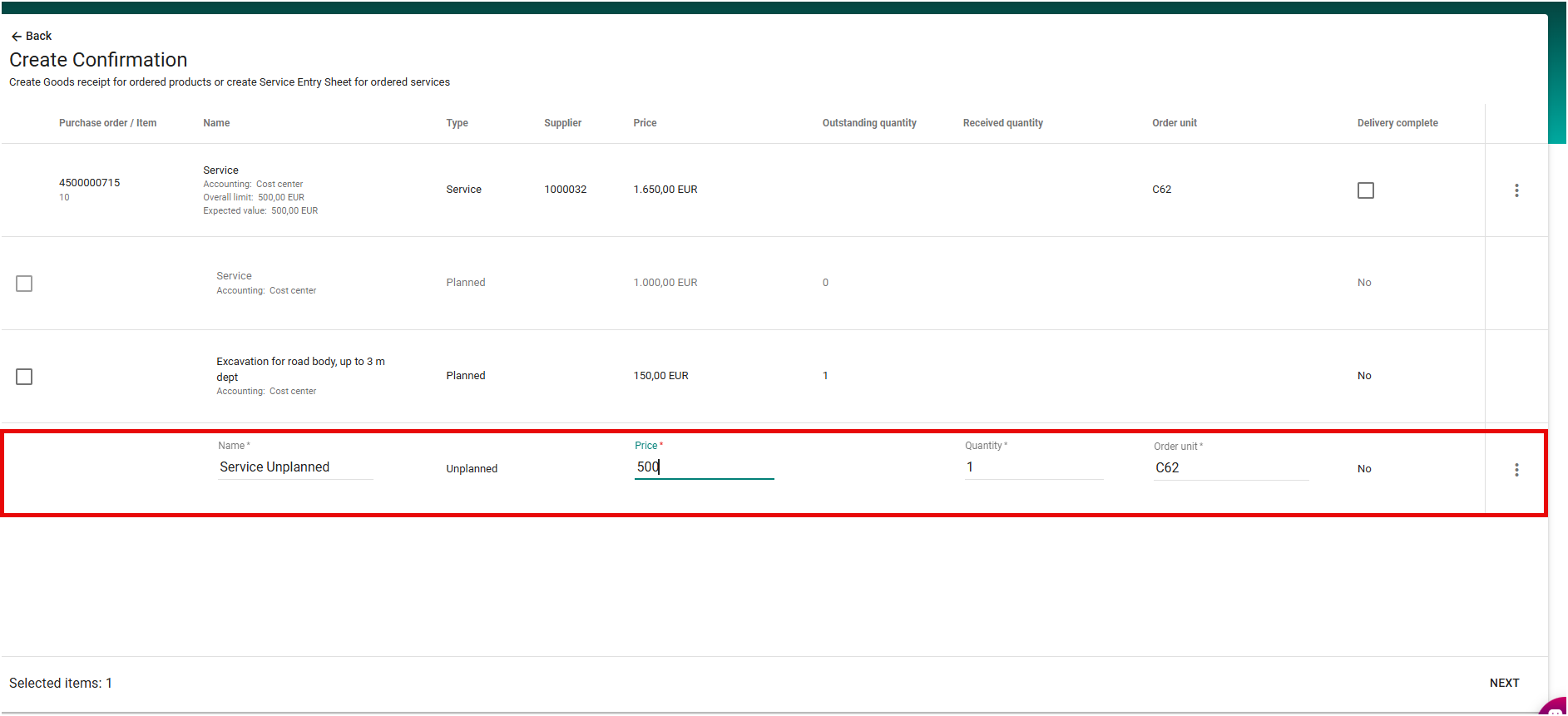Image resolution: width=1568 pixels, height=716 pixels.
Task: Click supplier number 1000032
Action: [565, 190]
